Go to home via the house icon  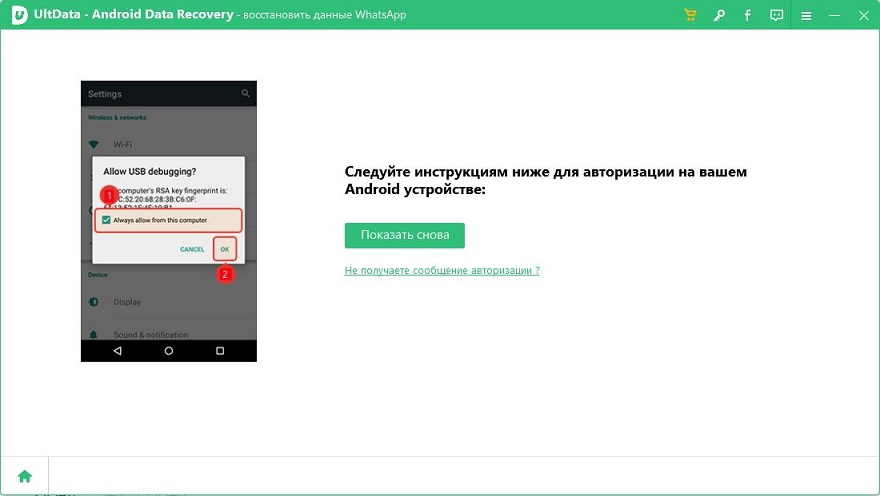(x=25, y=476)
